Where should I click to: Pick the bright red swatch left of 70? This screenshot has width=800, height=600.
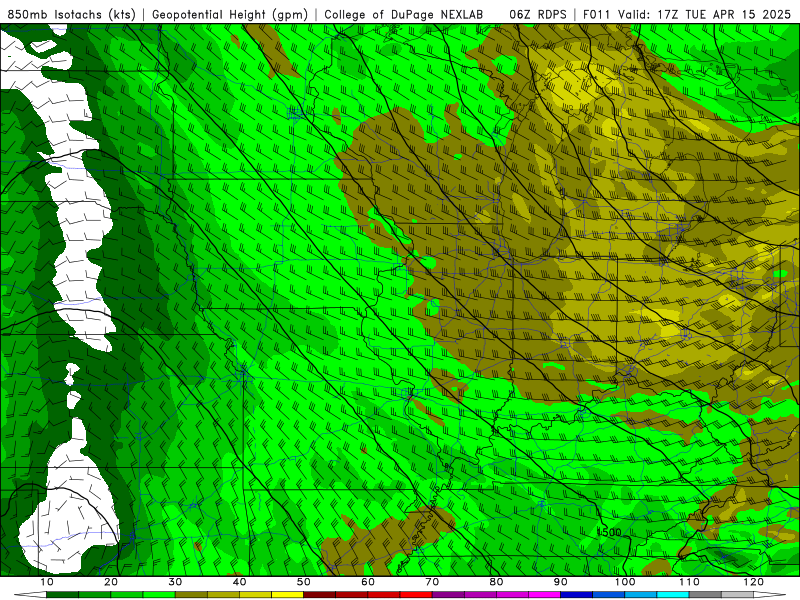[416, 595]
